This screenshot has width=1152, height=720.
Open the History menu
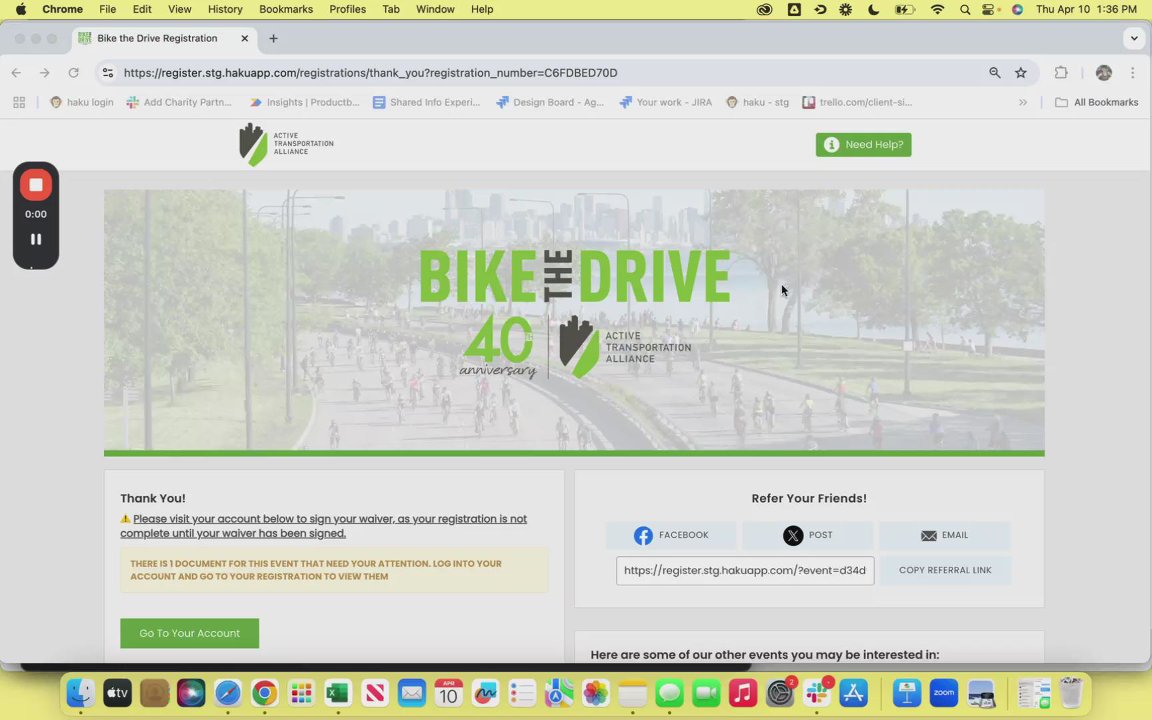(225, 10)
